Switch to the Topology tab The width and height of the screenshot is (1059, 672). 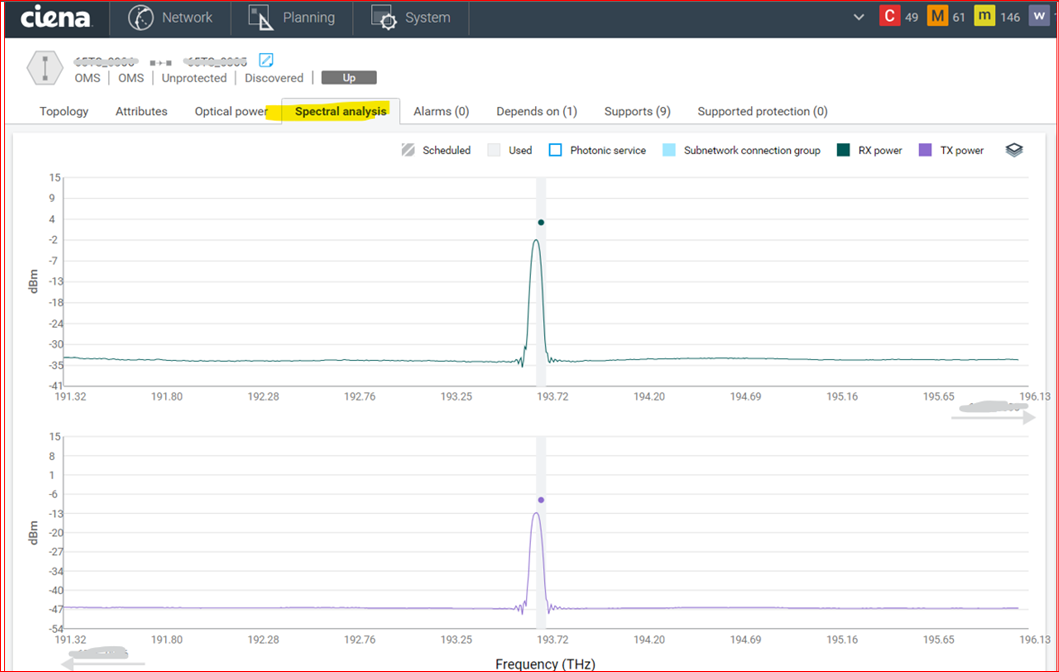64,111
